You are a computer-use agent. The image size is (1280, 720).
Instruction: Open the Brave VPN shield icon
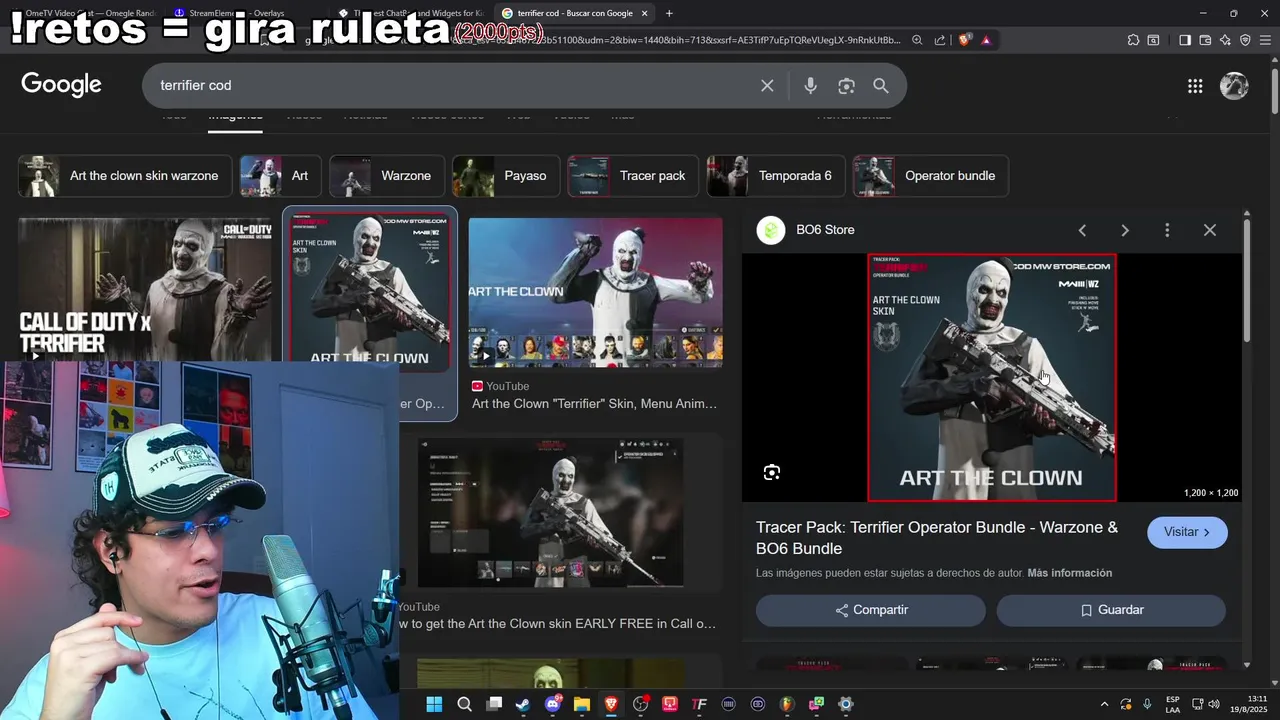coord(1245,40)
